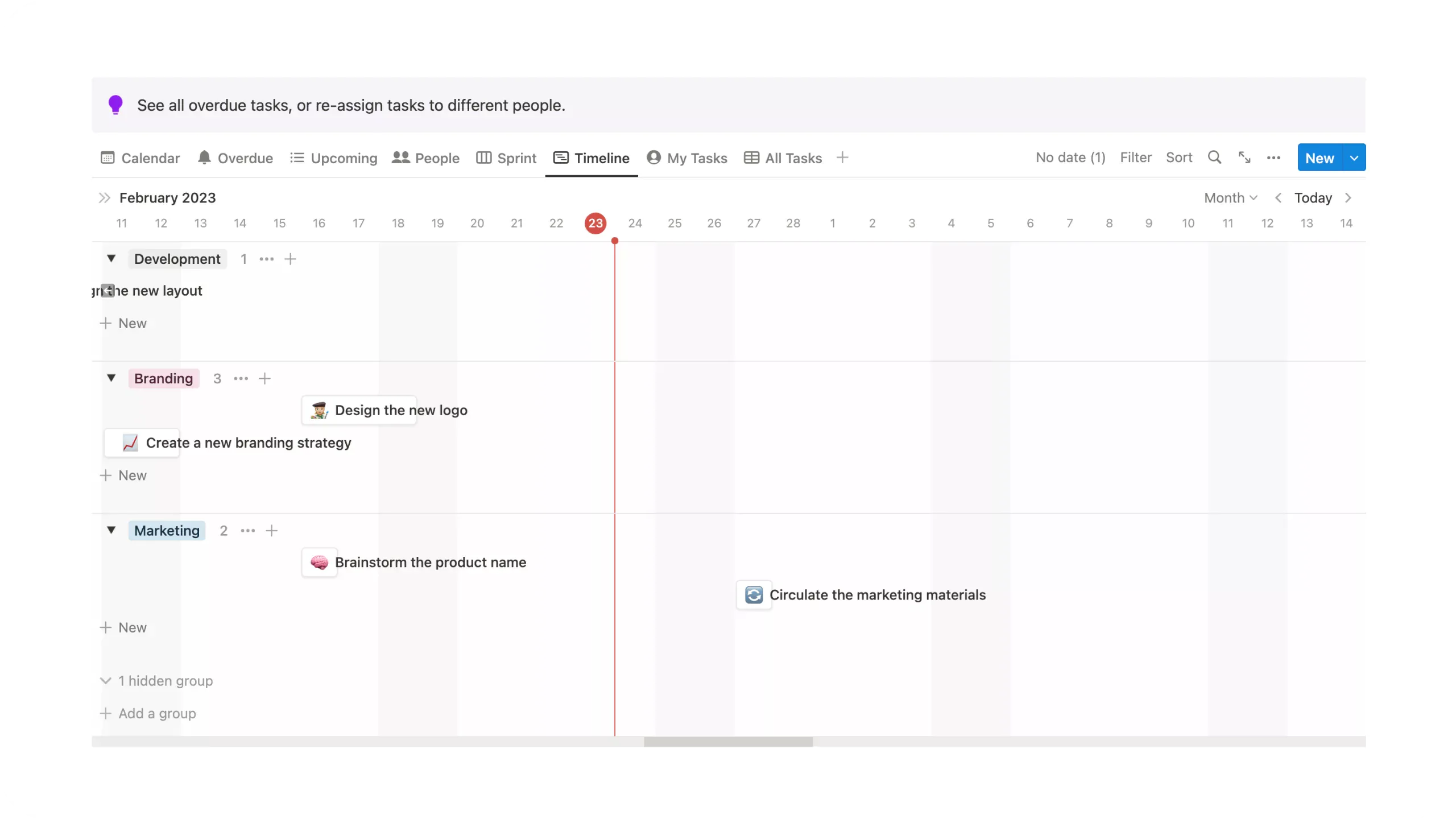
Task: Click the Sort icon in toolbar
Action: click(x=1180, y=157)
